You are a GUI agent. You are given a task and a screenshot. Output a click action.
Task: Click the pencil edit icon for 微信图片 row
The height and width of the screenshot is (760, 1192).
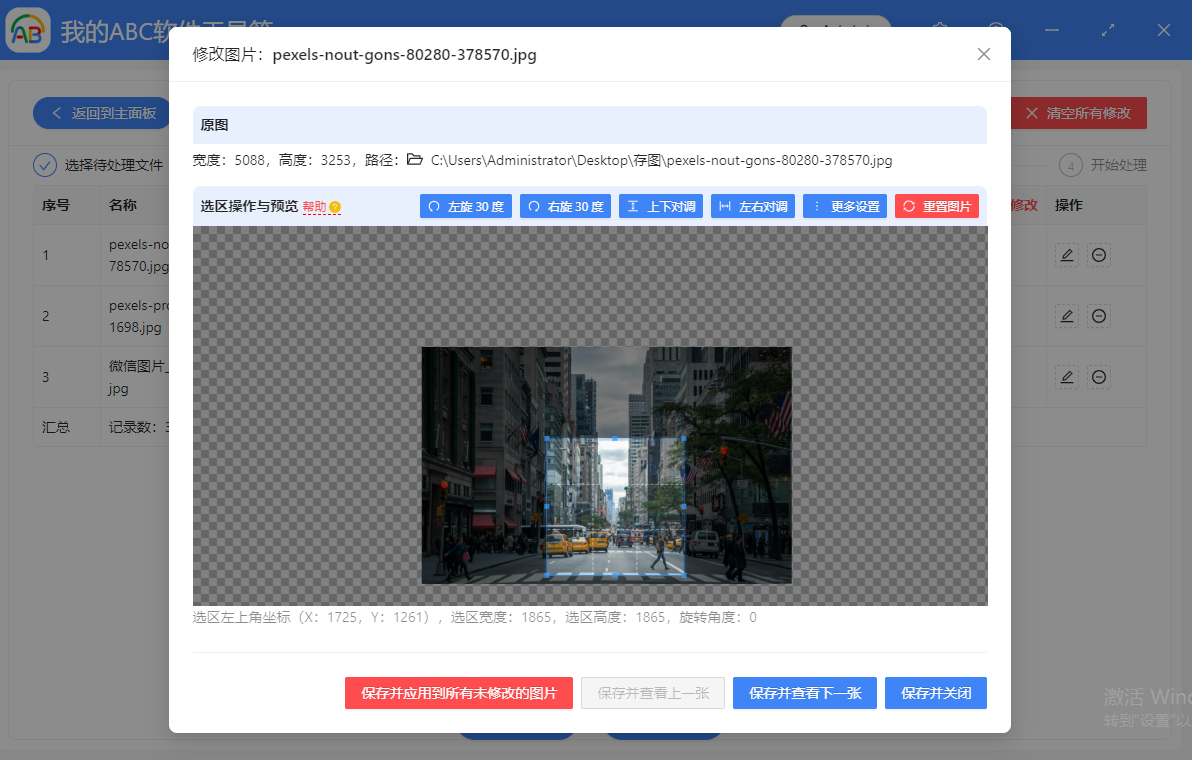pos(1066,377)
